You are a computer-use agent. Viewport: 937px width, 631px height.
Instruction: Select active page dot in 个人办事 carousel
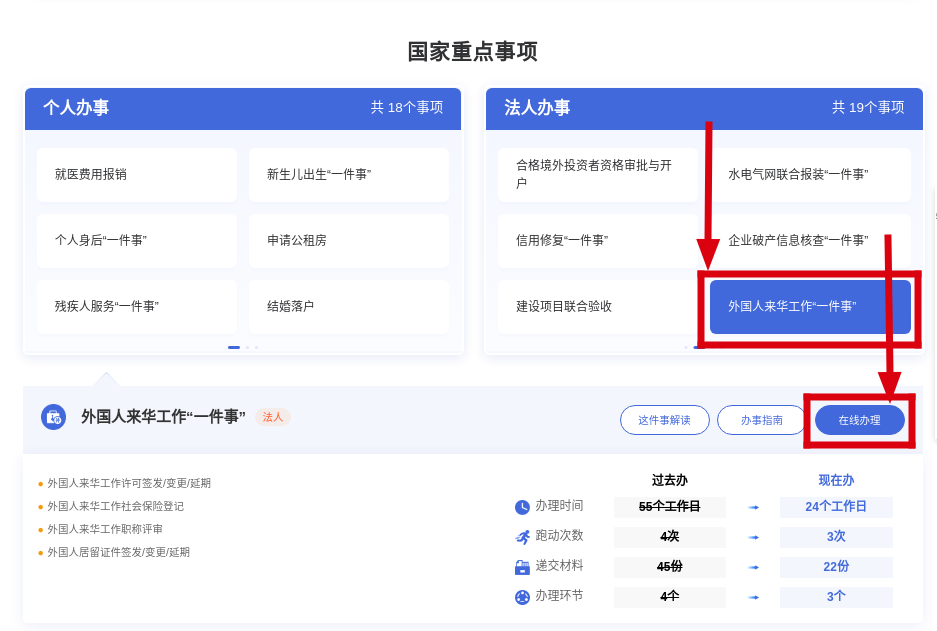[234, 347]
